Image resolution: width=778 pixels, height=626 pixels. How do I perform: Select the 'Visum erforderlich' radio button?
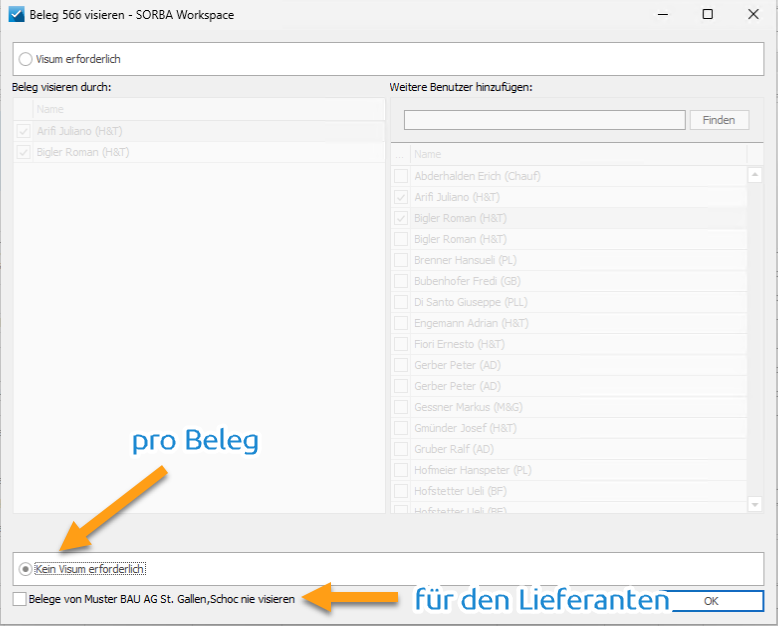[25, 60]
